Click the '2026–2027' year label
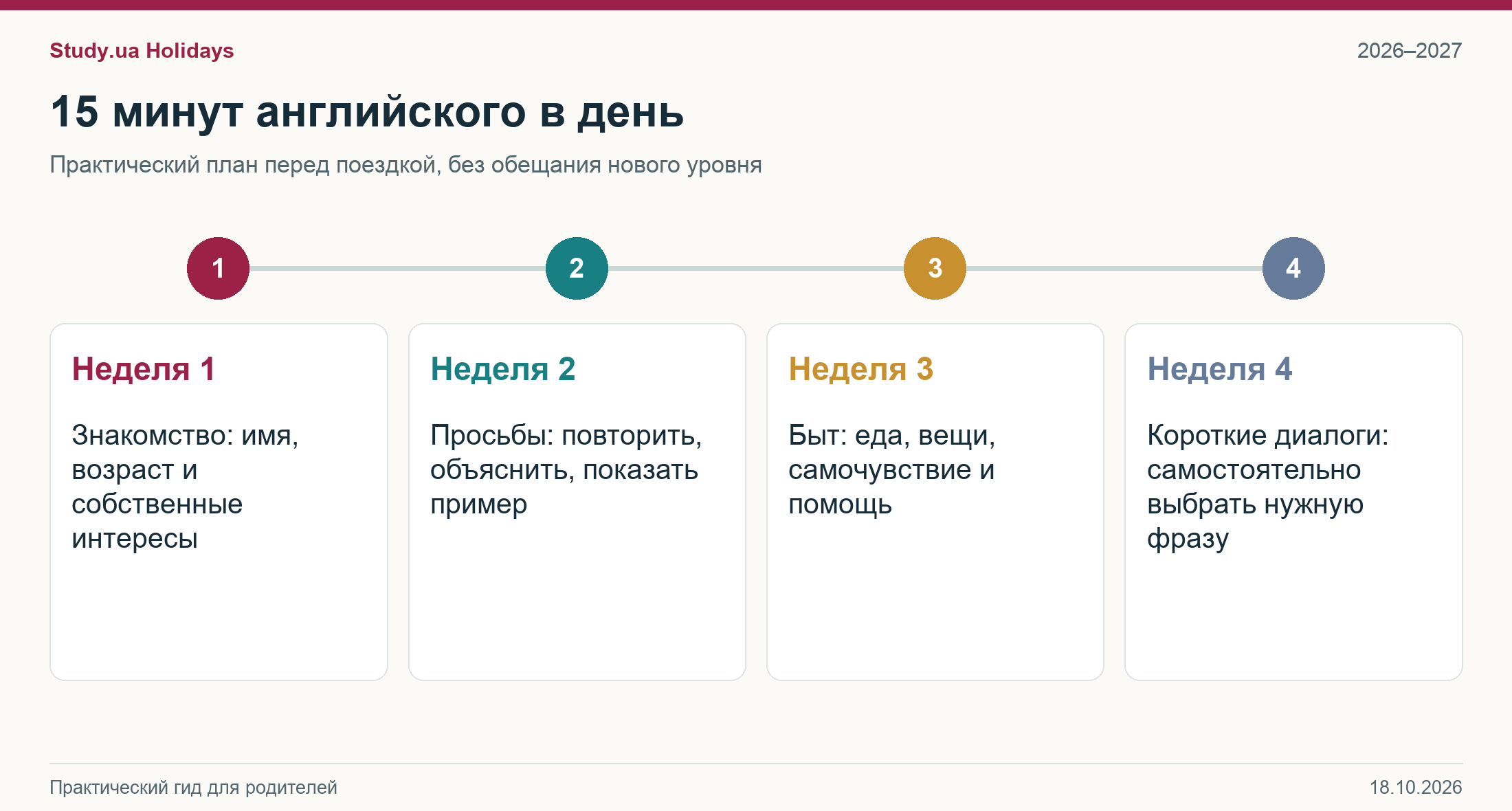 click(x=1410, y=51)
